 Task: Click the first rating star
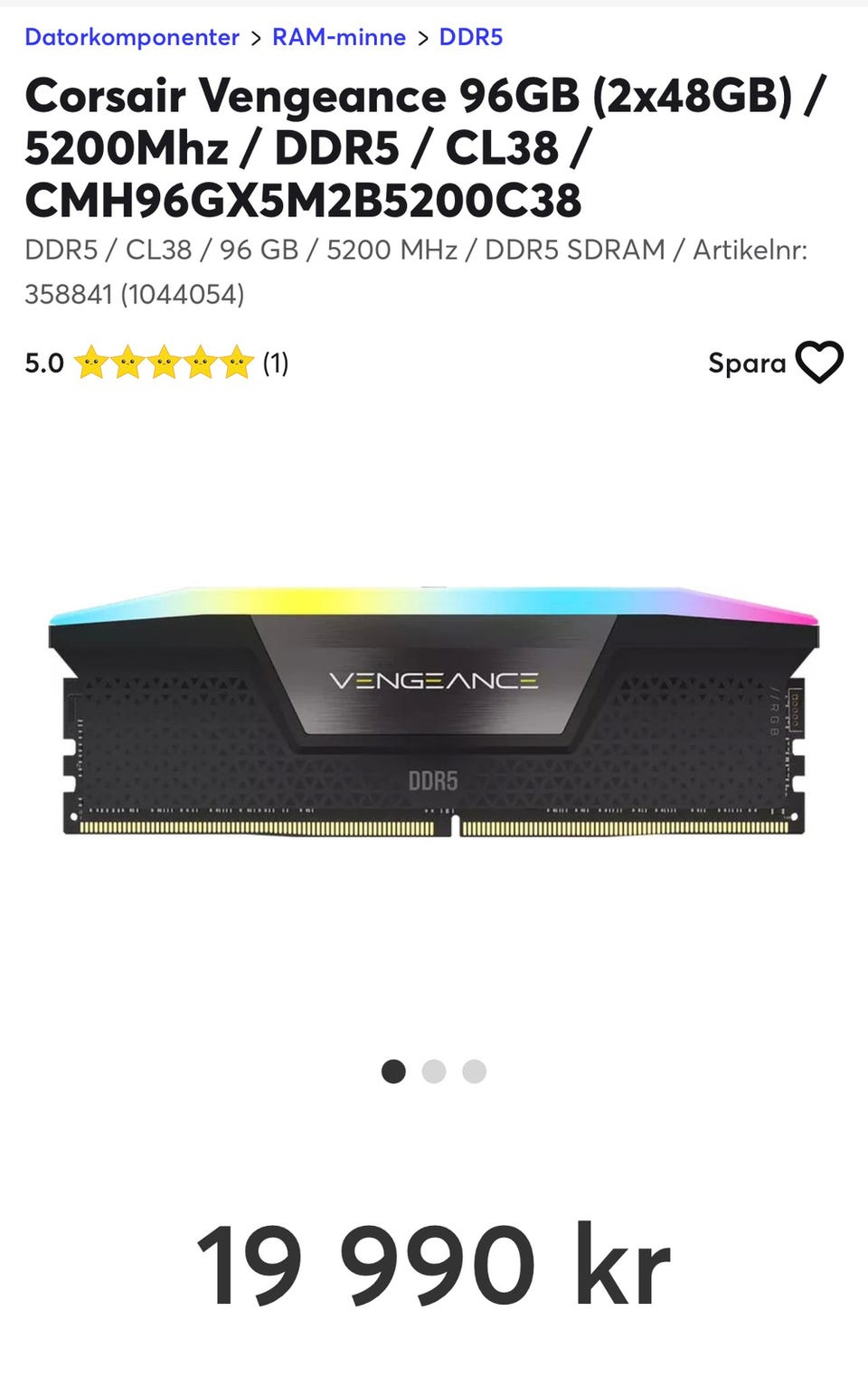[91, 363]
